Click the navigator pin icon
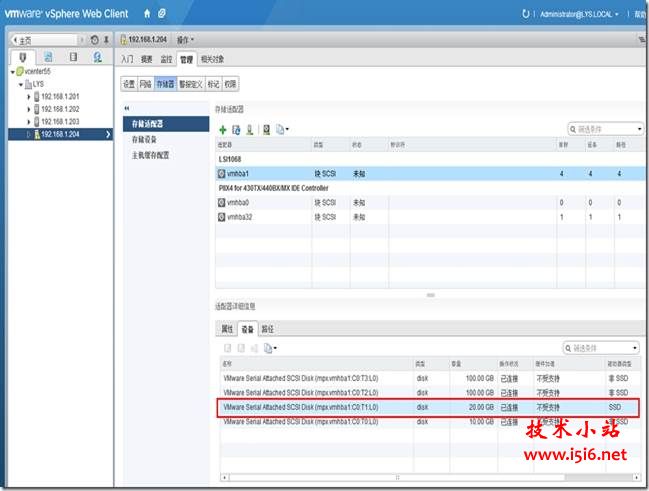 (x=106, y=40)
